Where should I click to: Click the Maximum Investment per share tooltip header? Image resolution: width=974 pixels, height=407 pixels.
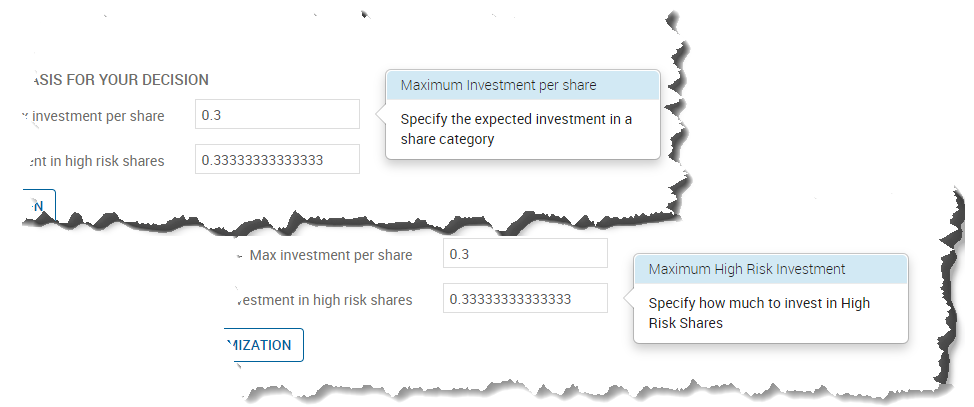point(522,85)
